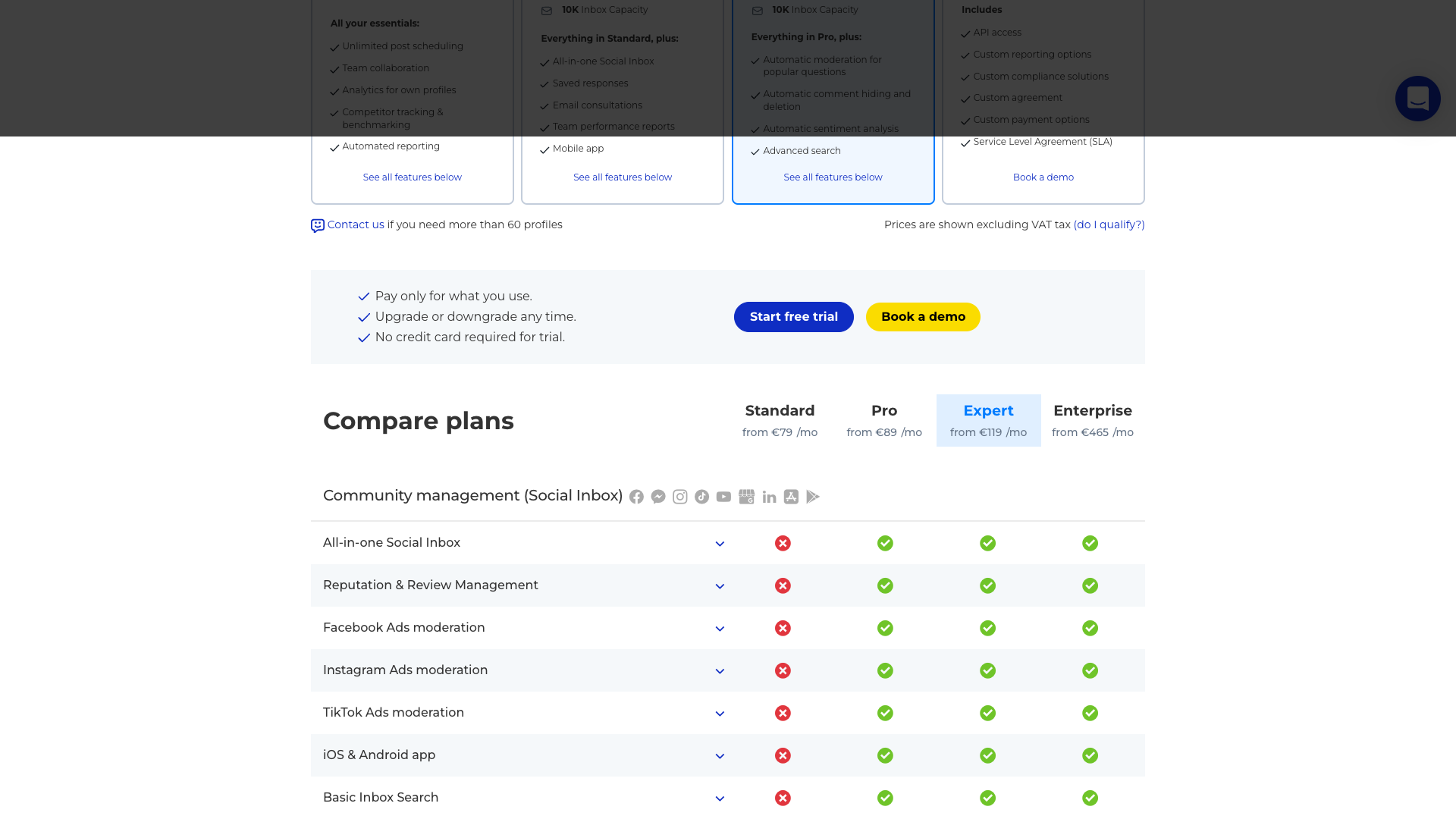The image size is (1456, 819).
Task: Expand Reputation & Review Management details
Action: [719, 585]
